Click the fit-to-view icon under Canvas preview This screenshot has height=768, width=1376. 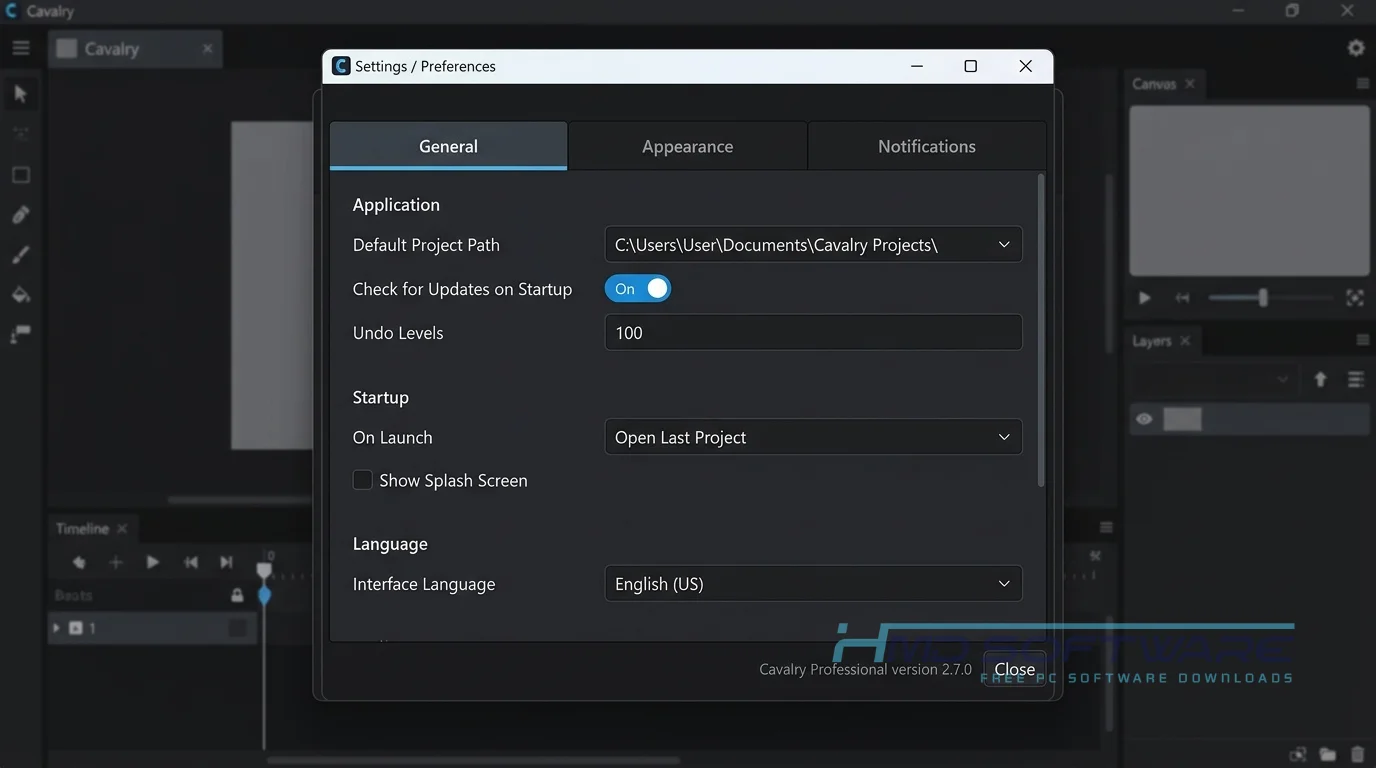1355,298
